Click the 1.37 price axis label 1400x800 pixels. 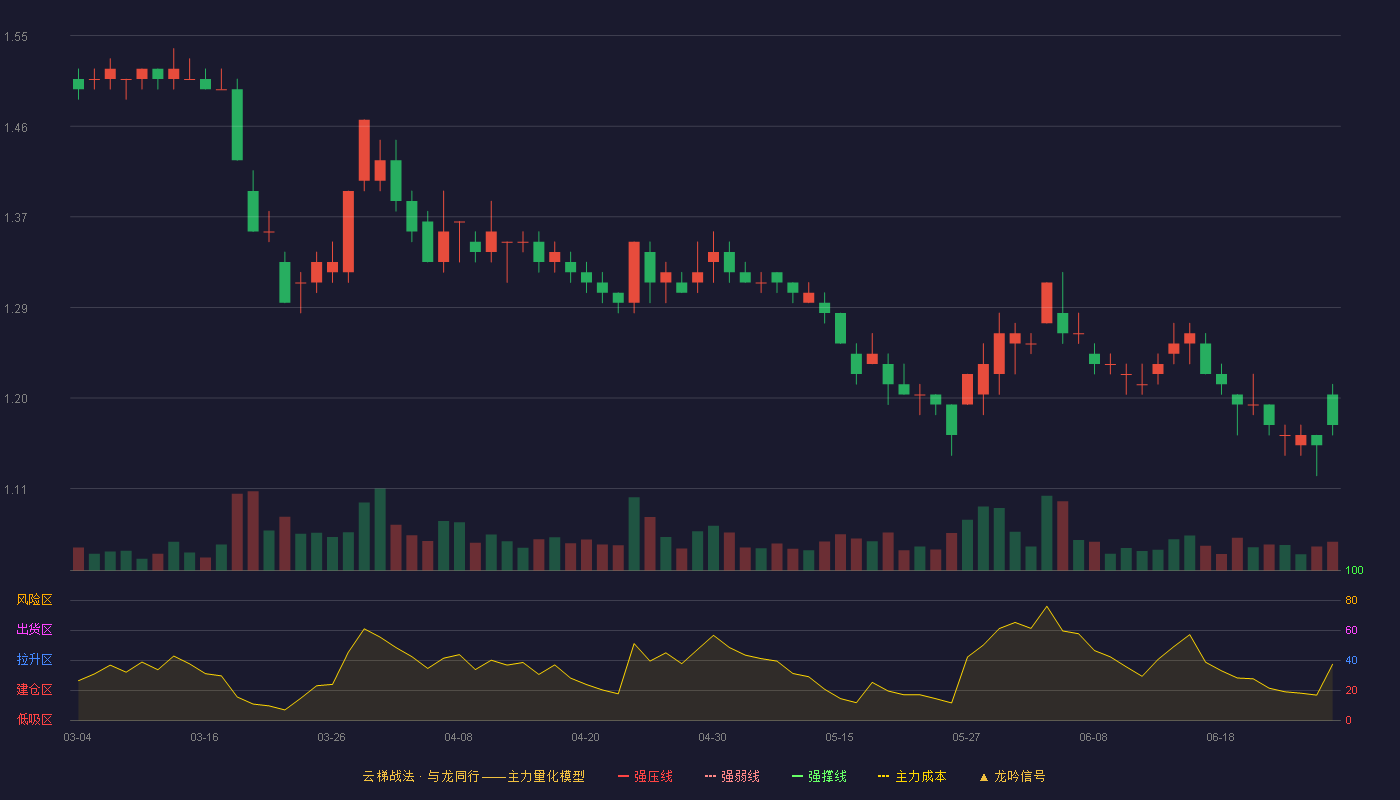[16, 218]
